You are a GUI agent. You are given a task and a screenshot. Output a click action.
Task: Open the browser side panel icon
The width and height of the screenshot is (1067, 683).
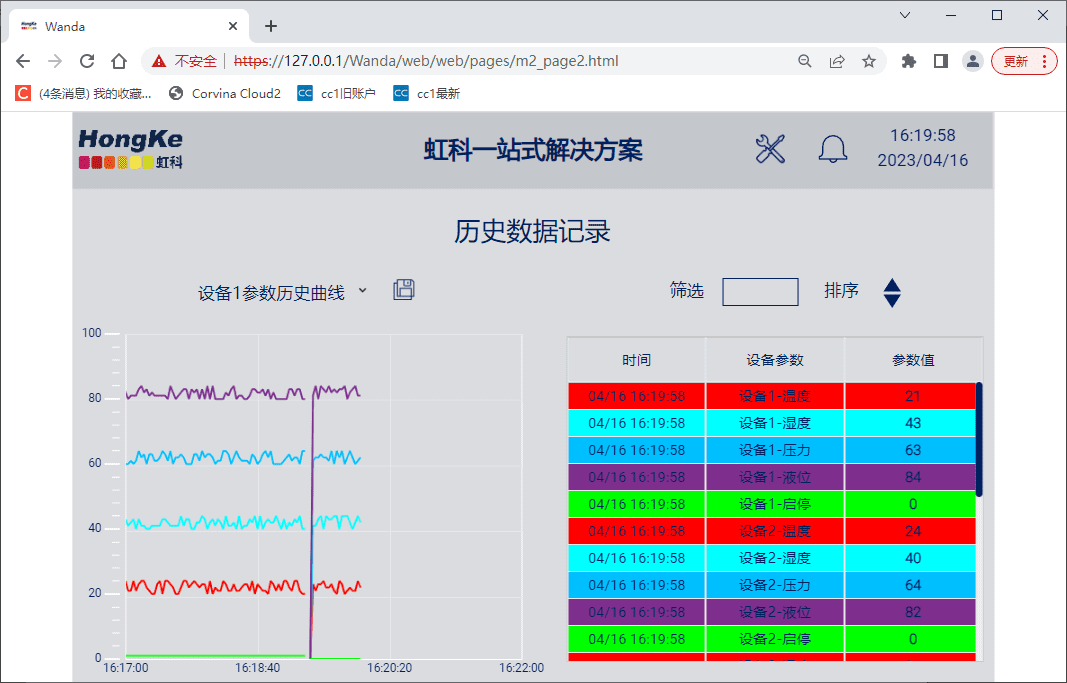[940, 61]
